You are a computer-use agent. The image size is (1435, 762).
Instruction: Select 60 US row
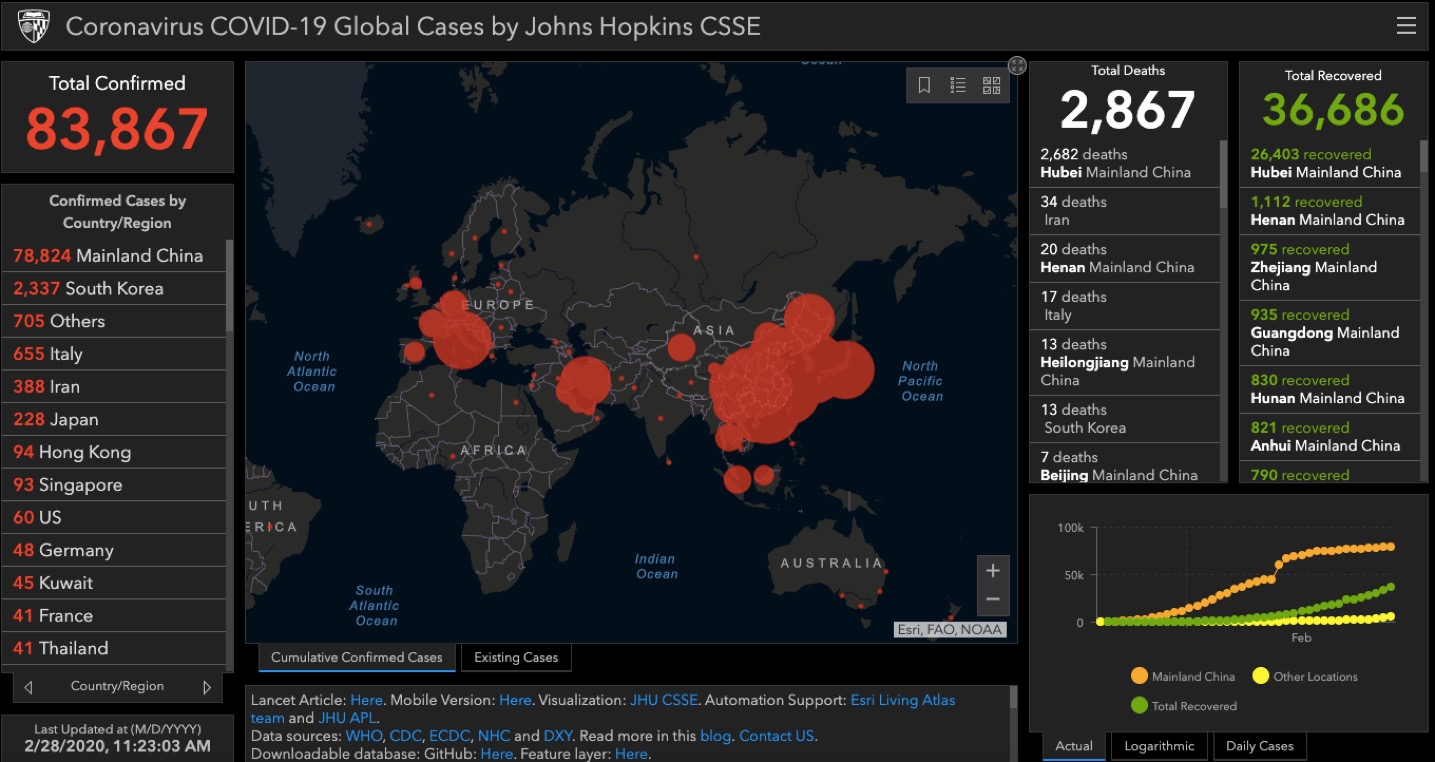click(115, 517)
